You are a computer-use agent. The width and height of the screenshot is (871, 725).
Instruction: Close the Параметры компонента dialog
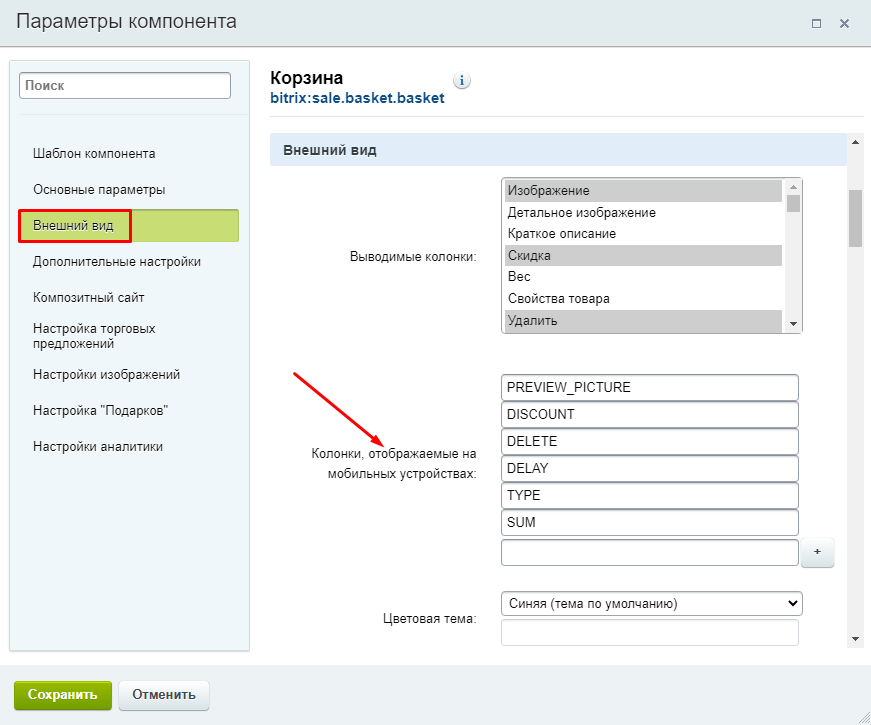[x=844, y=23]
